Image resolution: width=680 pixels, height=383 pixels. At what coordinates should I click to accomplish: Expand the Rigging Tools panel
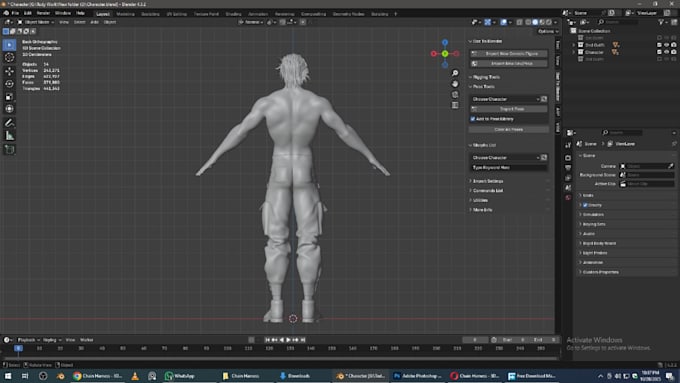click(486, 77)
